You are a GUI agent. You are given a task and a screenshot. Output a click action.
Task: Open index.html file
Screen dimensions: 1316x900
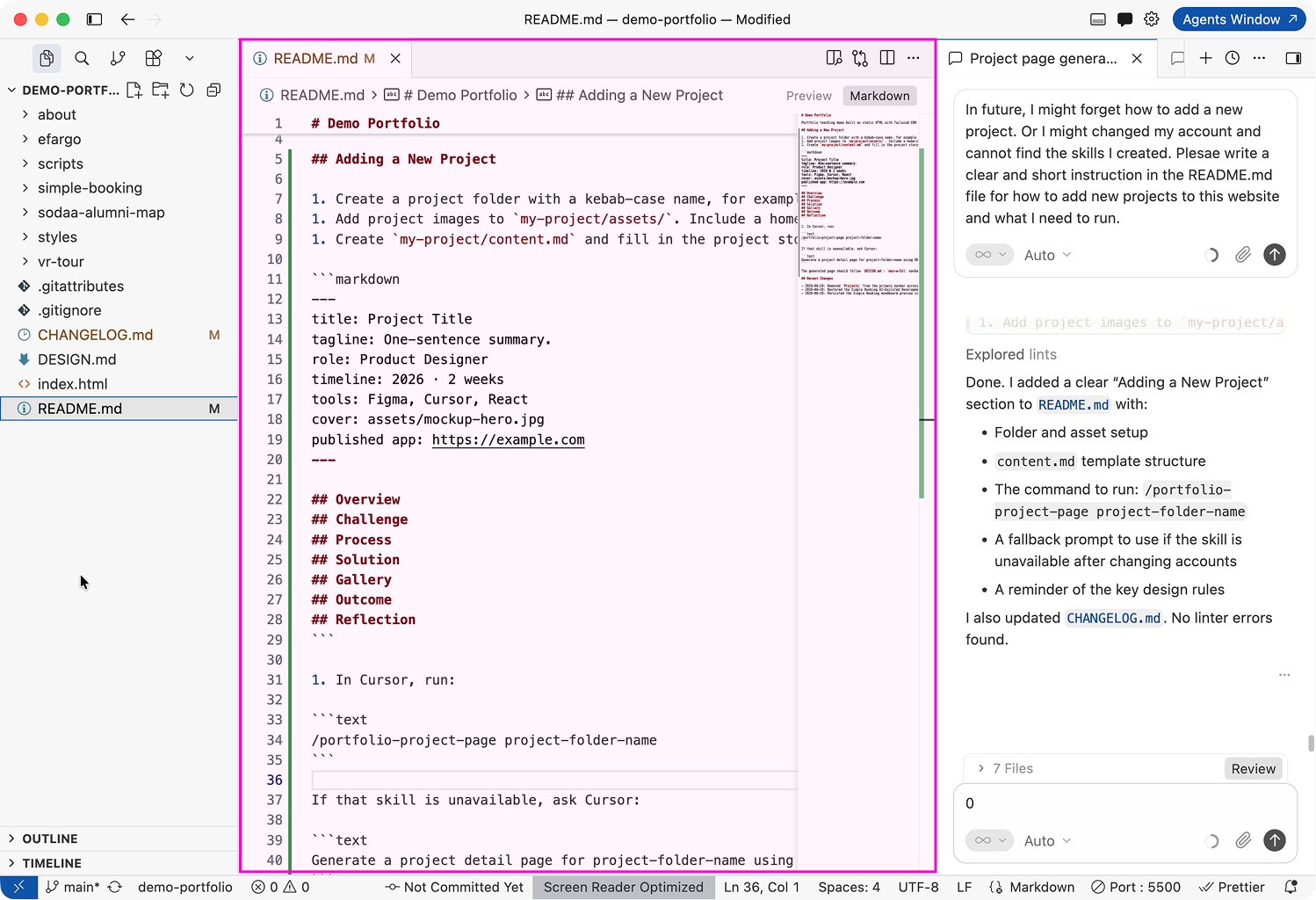pos(119,384)
